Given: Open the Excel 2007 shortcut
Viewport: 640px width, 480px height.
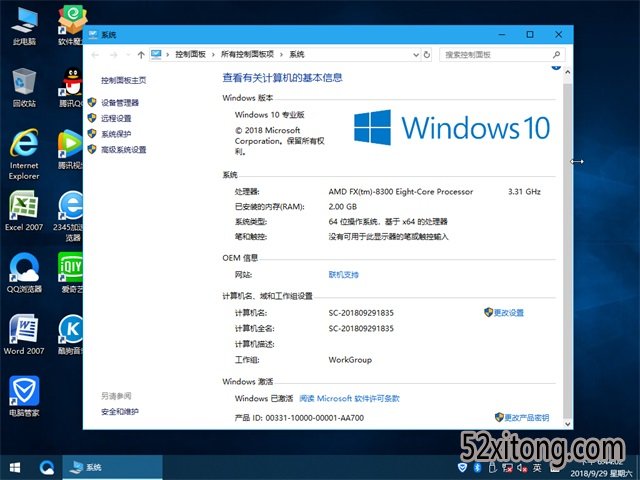Looking at the screenshot, I should point(24,211).
